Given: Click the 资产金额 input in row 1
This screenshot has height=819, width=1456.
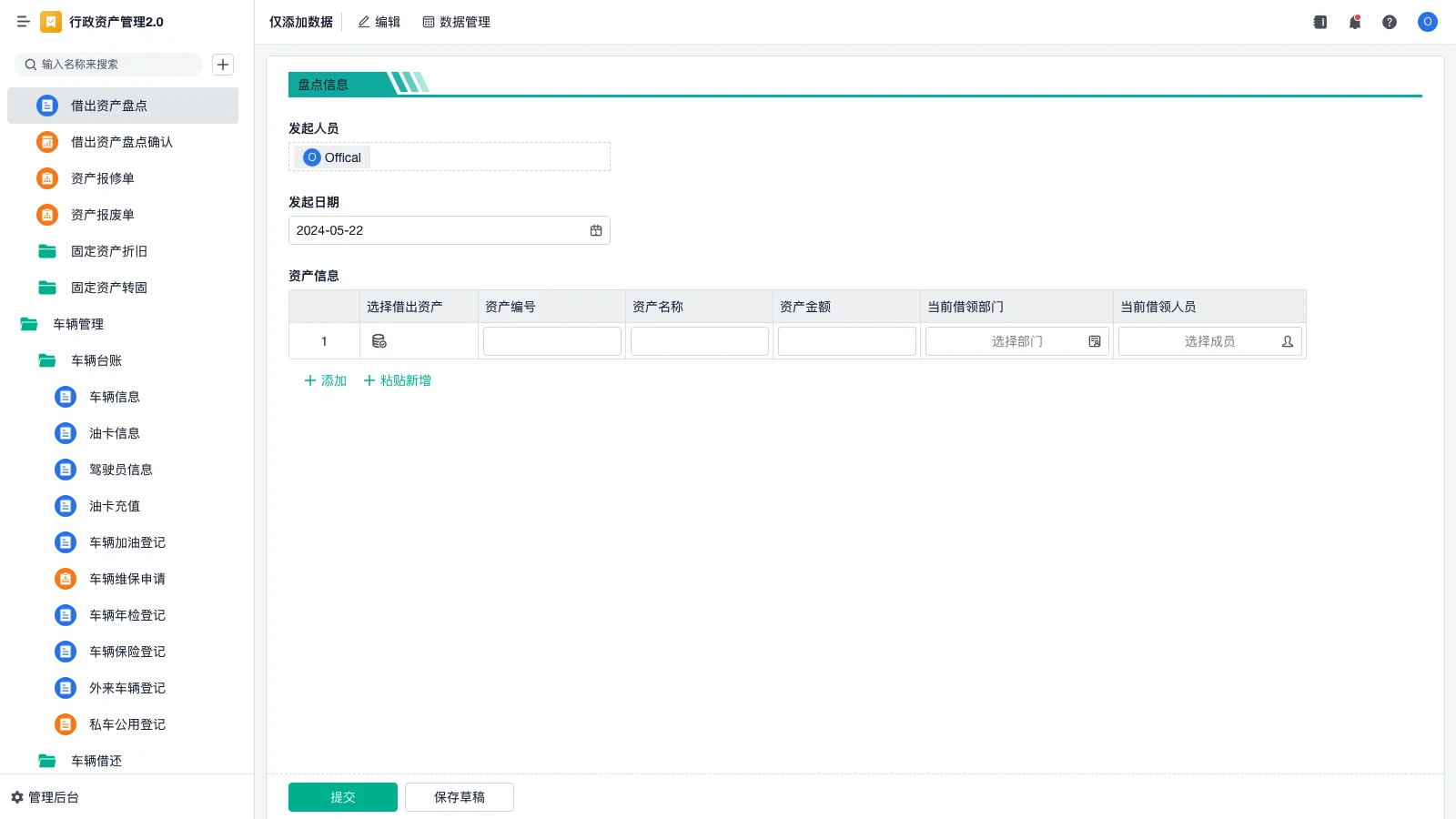Looking at the screenshot, I should click(x=847, y=341).
